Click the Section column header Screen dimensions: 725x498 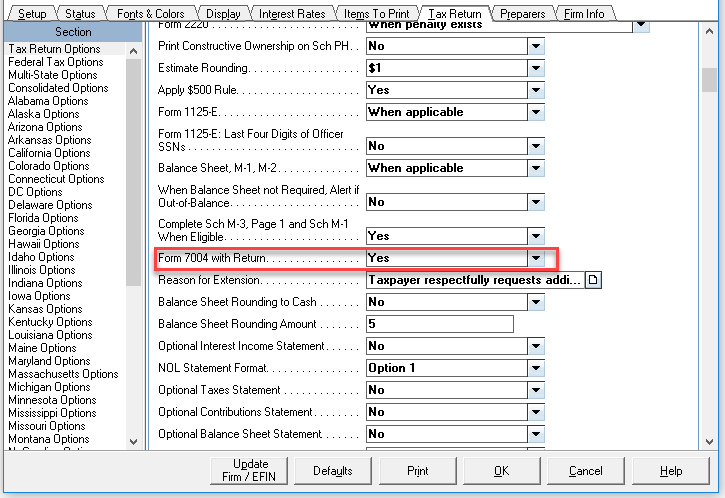click(73, 32)
